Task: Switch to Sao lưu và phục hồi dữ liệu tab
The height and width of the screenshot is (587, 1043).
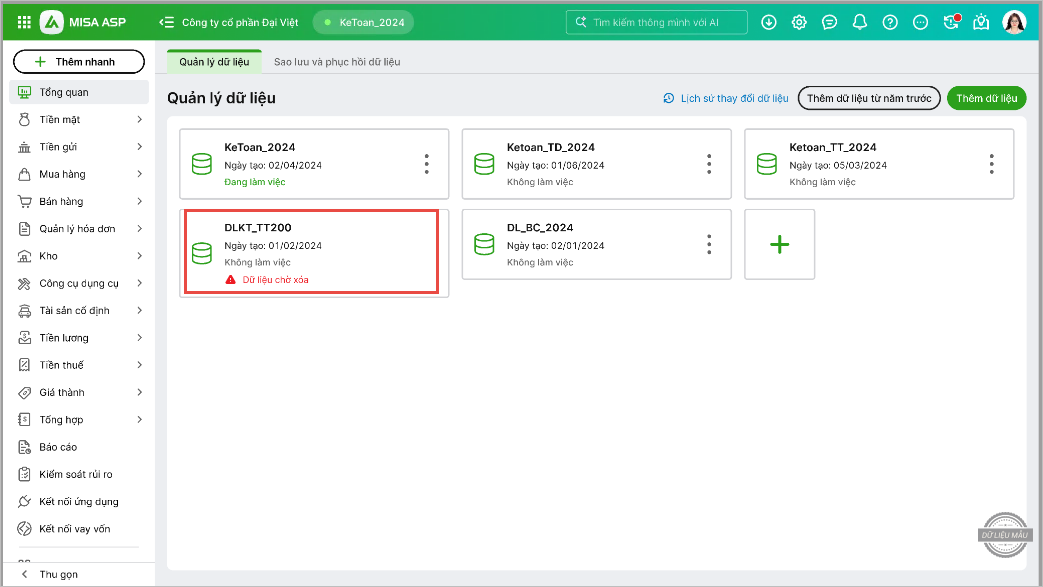Action: [337, 62]
